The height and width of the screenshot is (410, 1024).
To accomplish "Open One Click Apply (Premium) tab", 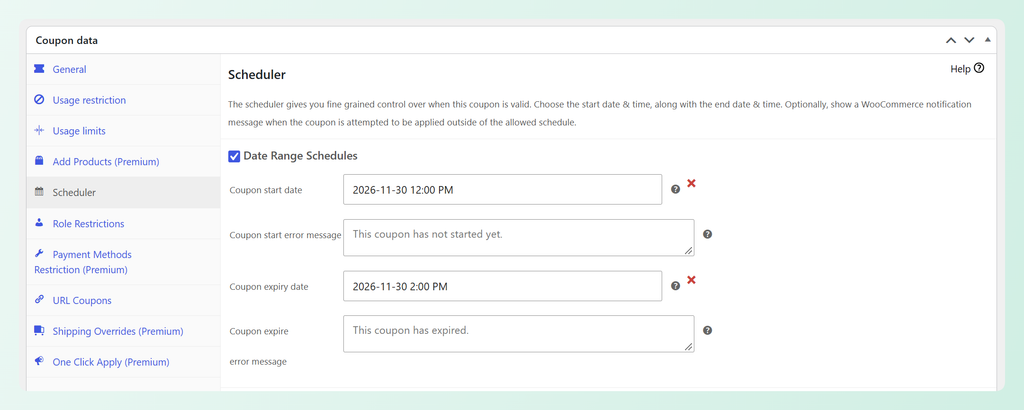I will tap(123, 362).
